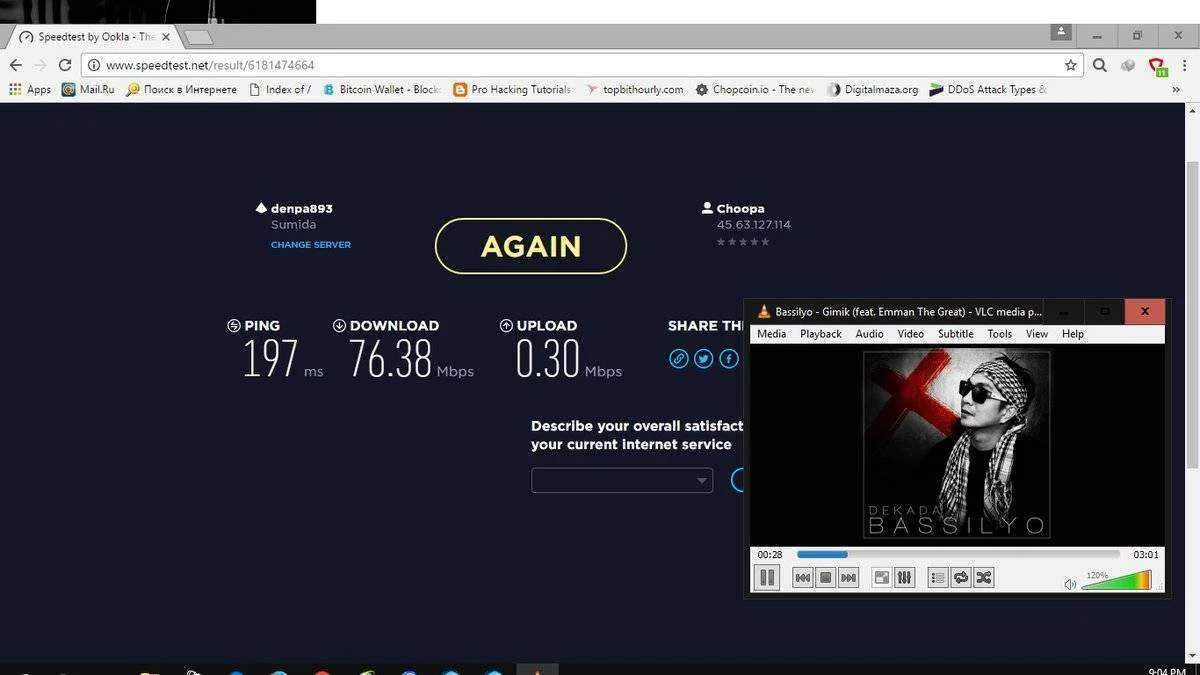Open VLC Tools menu
This screenshot has width=1200, height=675.
(x=1000, y=334)
